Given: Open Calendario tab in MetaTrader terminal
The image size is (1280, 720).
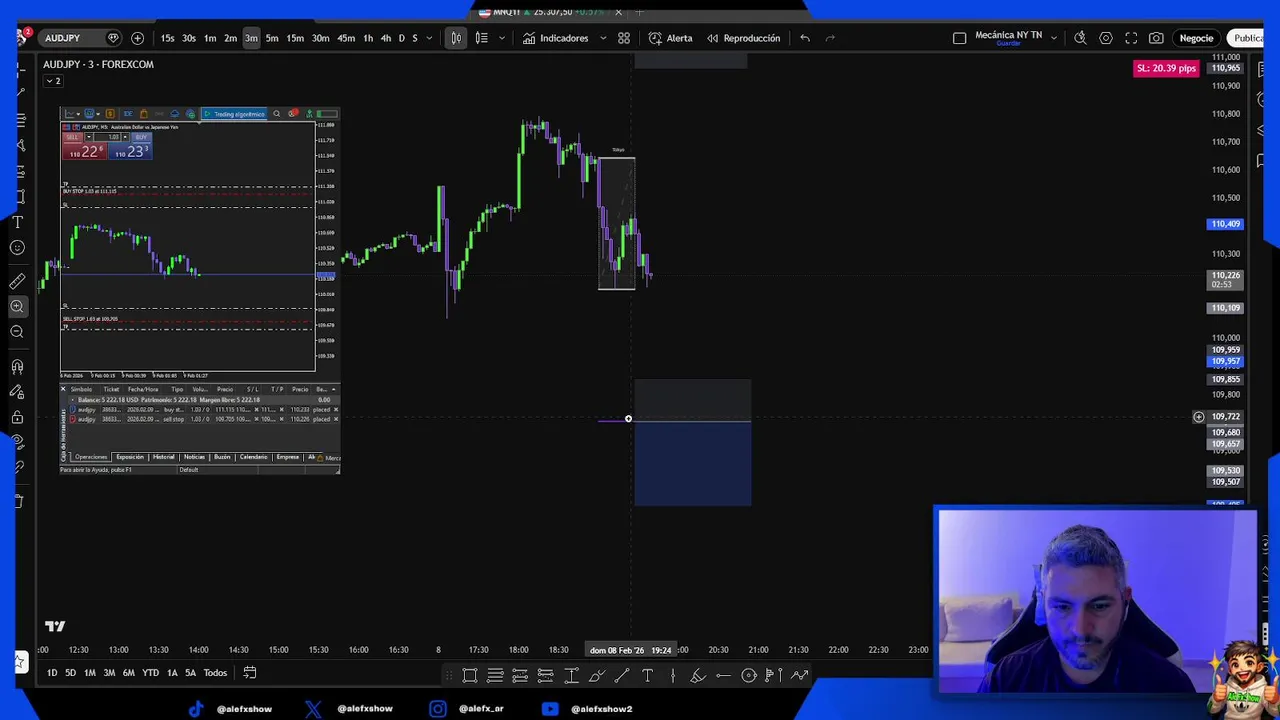Looking at the screenshot, I should pos(253,457).
